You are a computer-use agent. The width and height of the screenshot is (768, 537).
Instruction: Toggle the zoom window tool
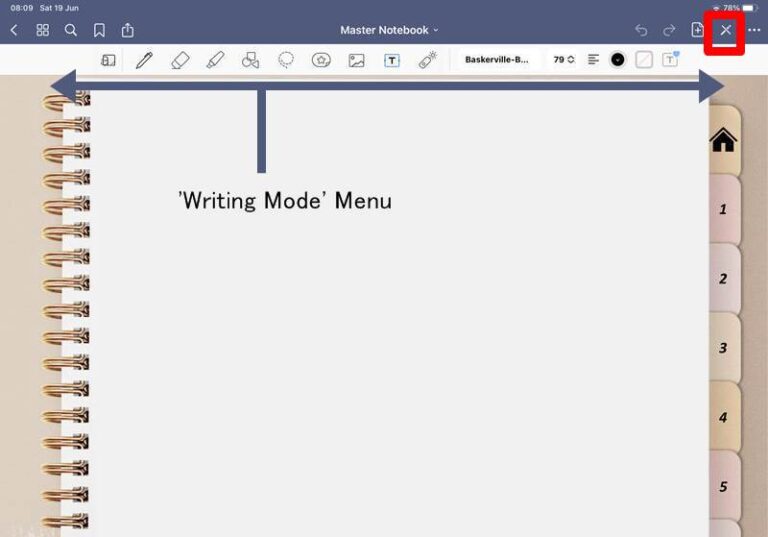108,60
